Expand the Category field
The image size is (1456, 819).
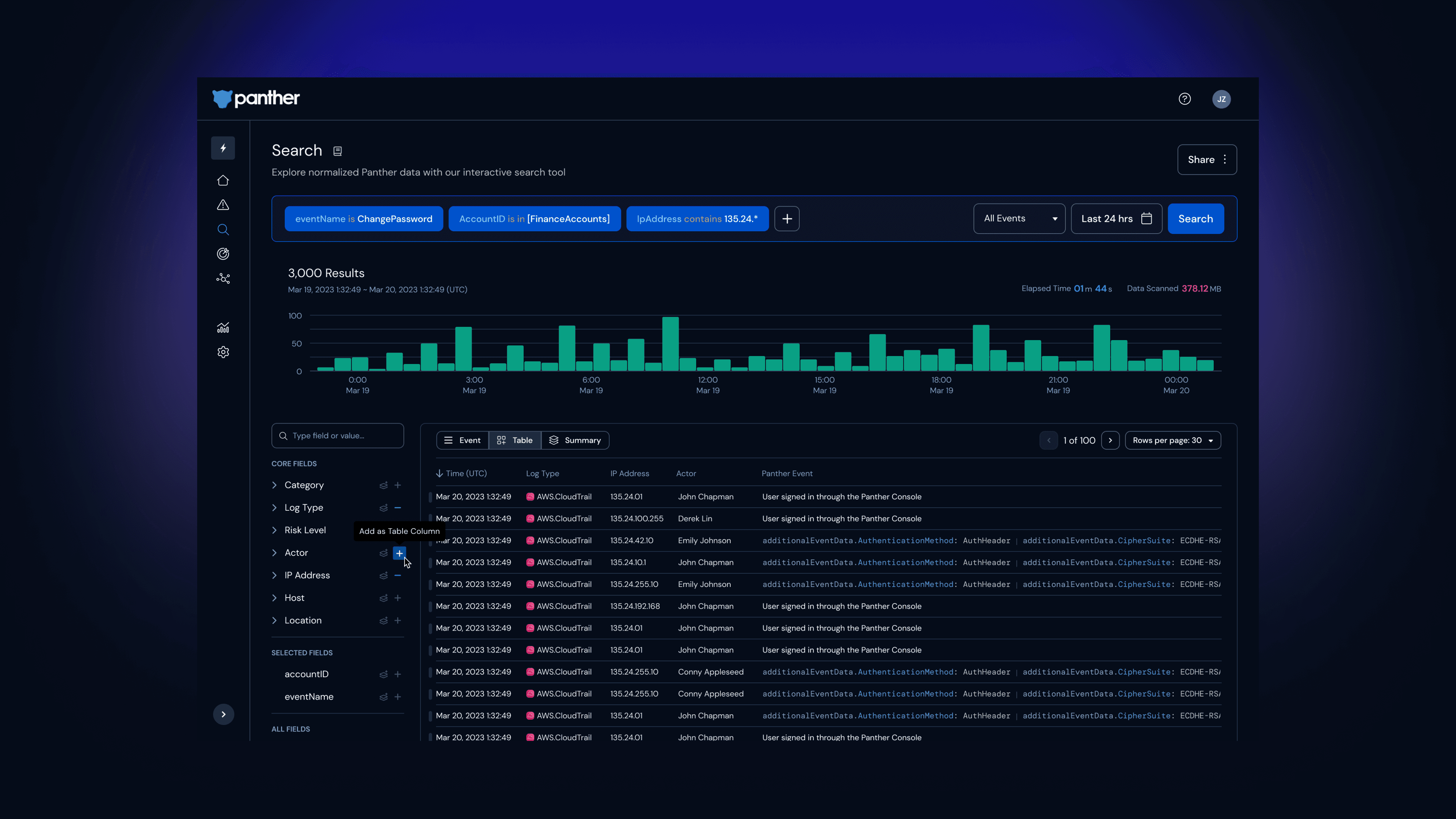[x=275, y=485]
